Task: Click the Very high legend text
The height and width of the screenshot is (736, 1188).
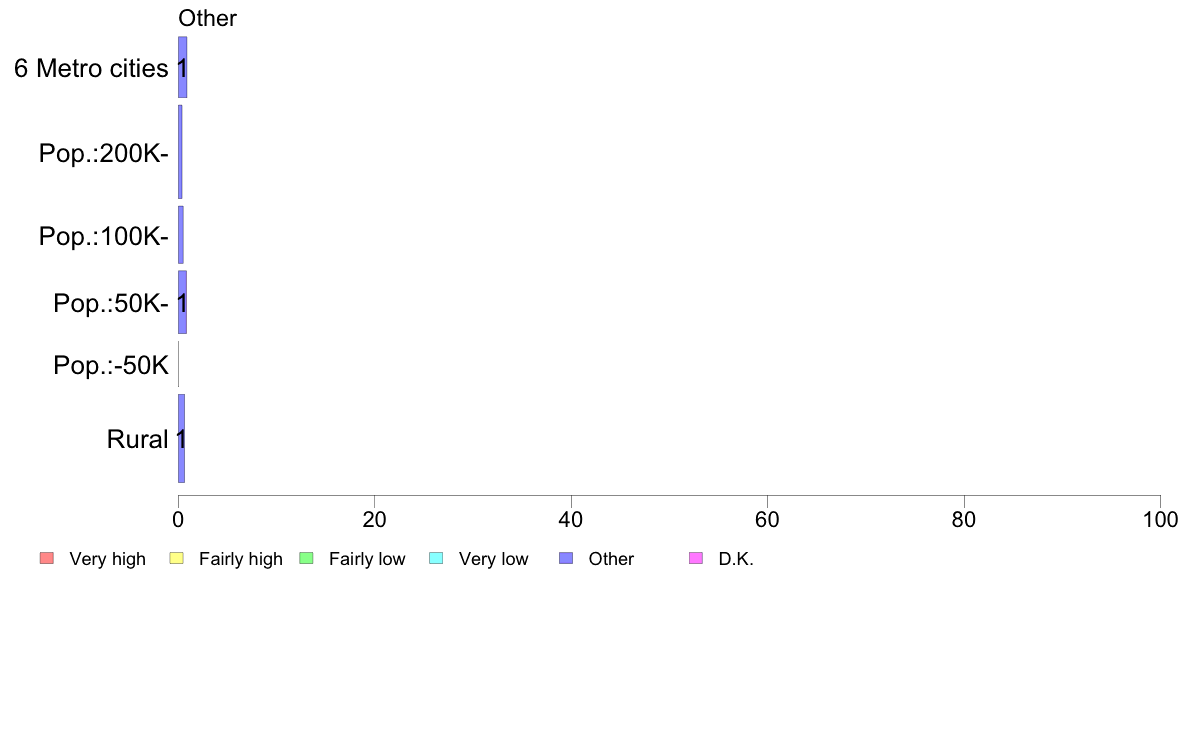Action: click(x=108, y=559)
